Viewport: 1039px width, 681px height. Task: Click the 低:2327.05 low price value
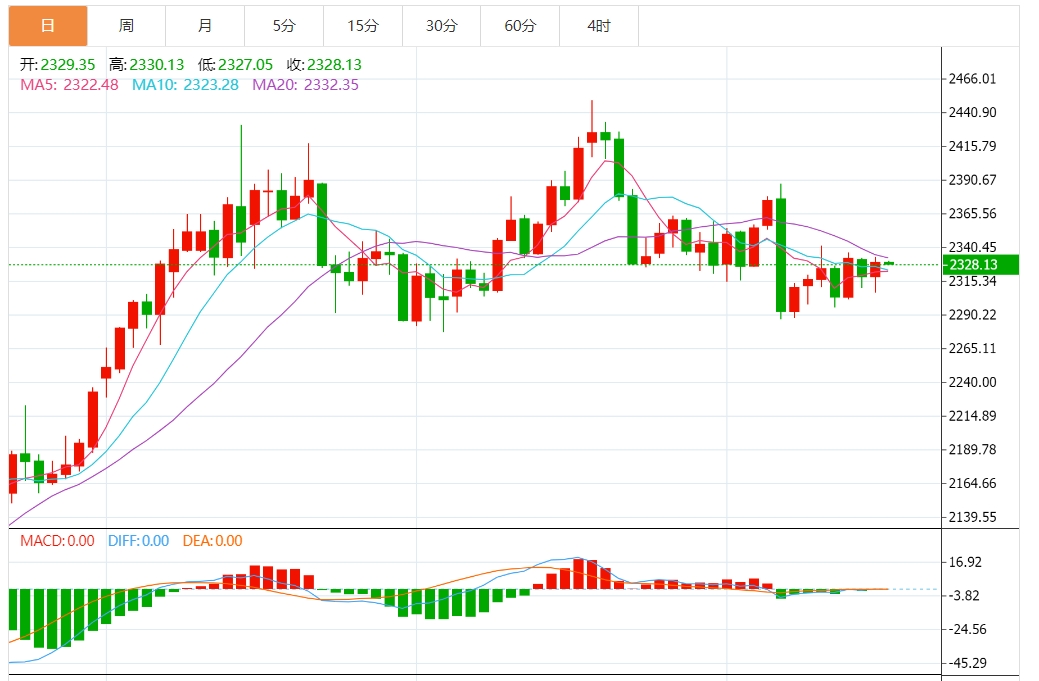235,64
